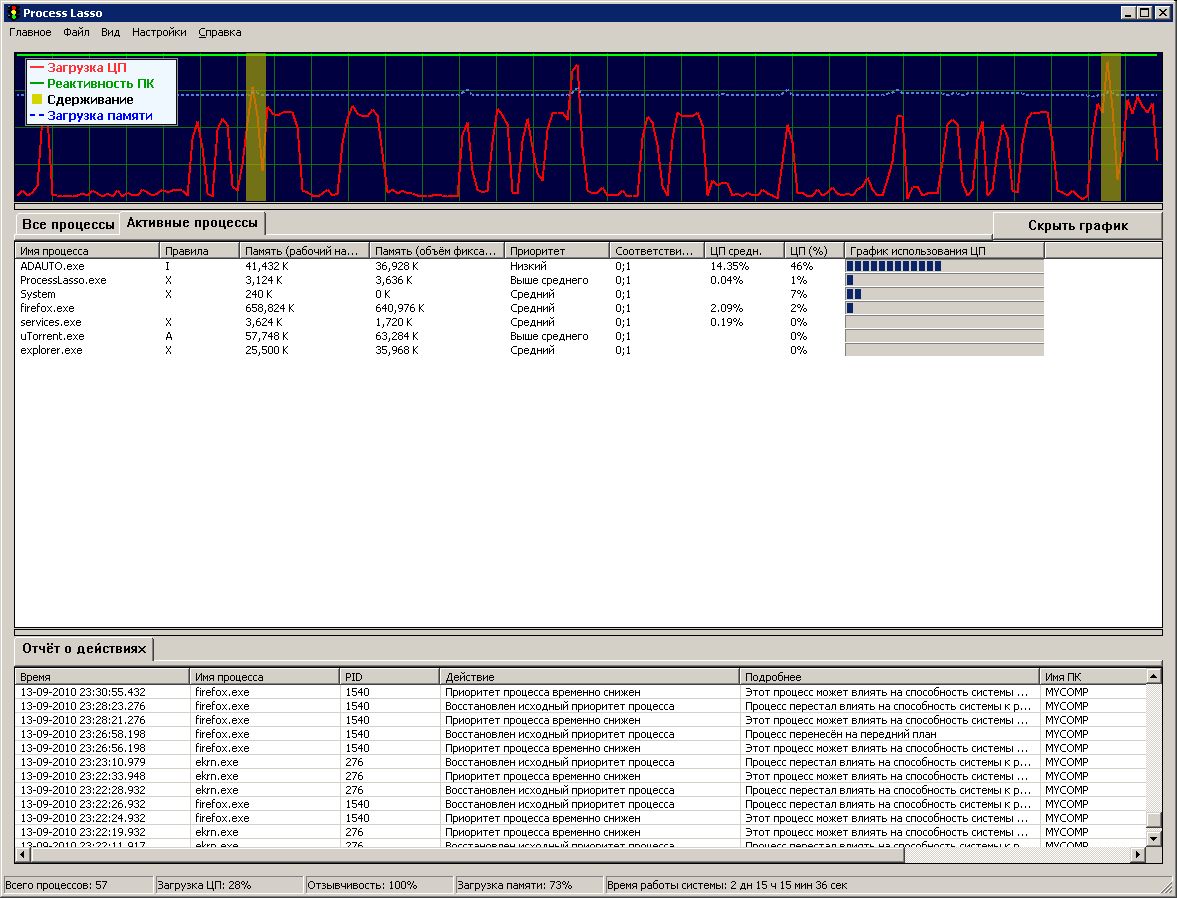
Task: Sort the log by PID column
Action: coord(389,677)
